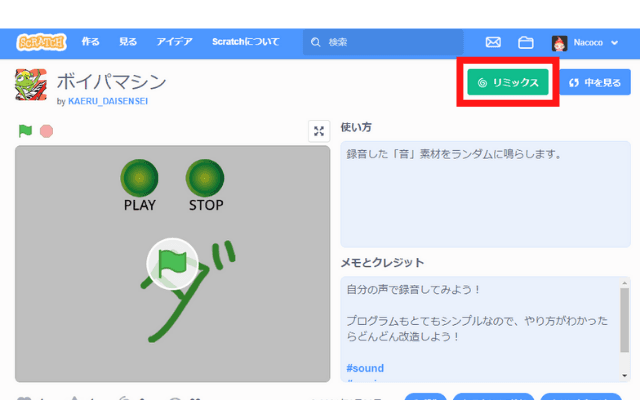Click the メモとクレジット scrollbar thumb
The height and width of the screenshot is (400, 640).
[624, 320]
